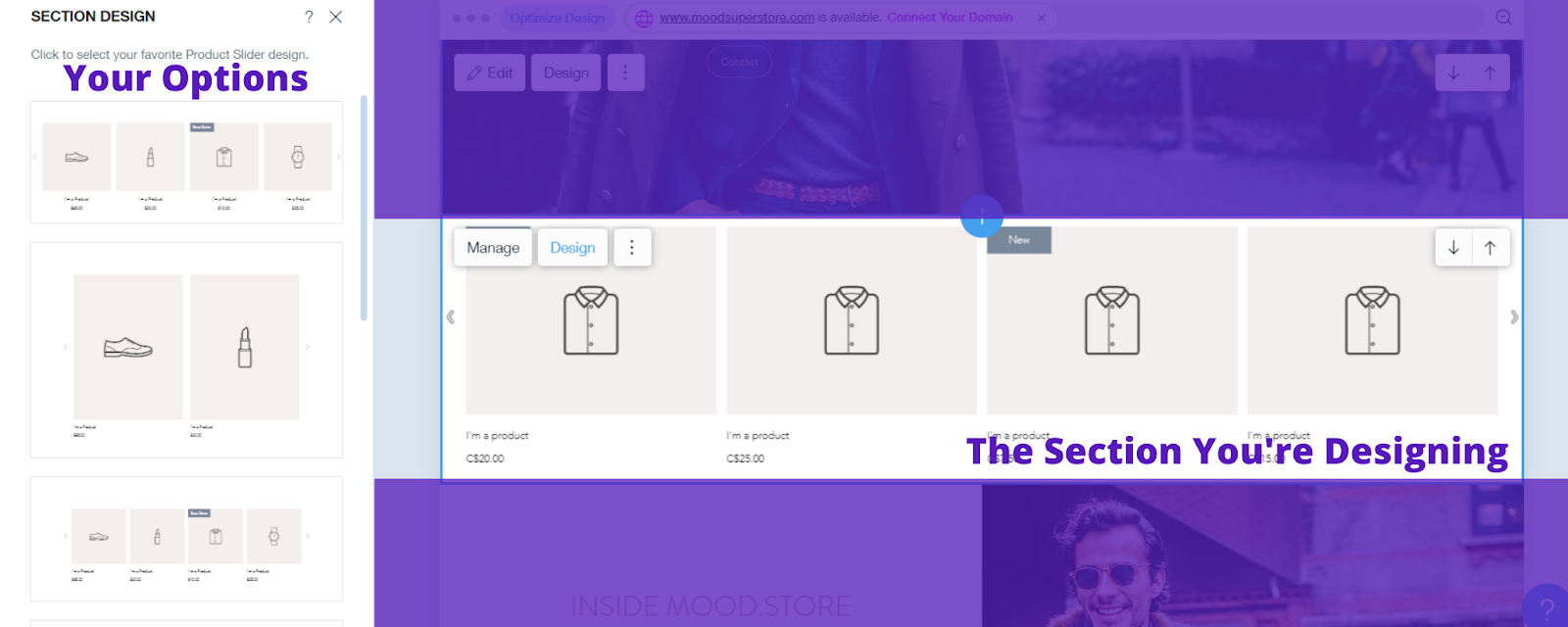This screenshot has height=627, width=1568.
Task: Move the top hero section down
Action: click(x=1453, y=72)
